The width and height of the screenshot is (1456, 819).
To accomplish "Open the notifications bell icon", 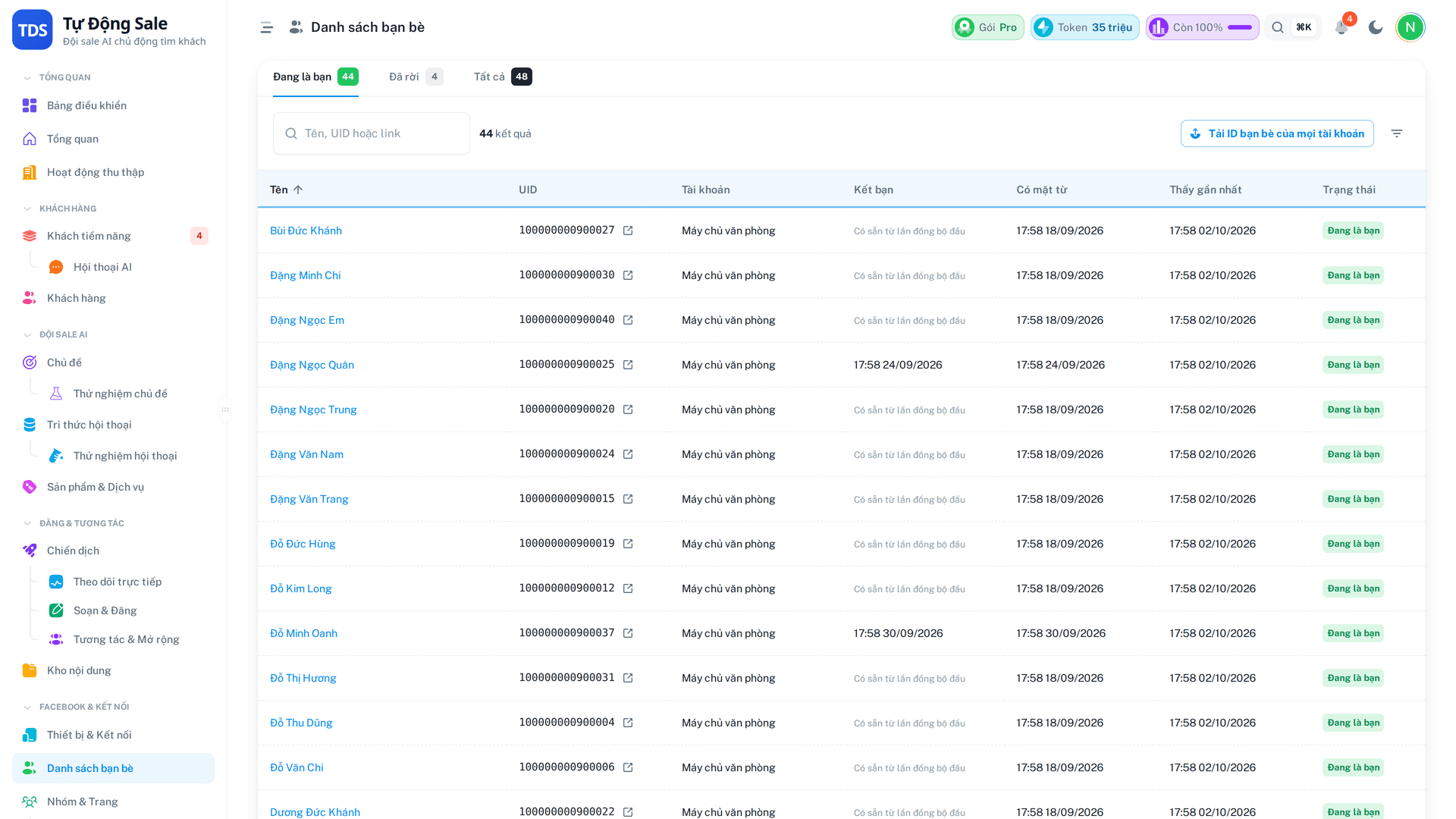I will pos(1341,27).
